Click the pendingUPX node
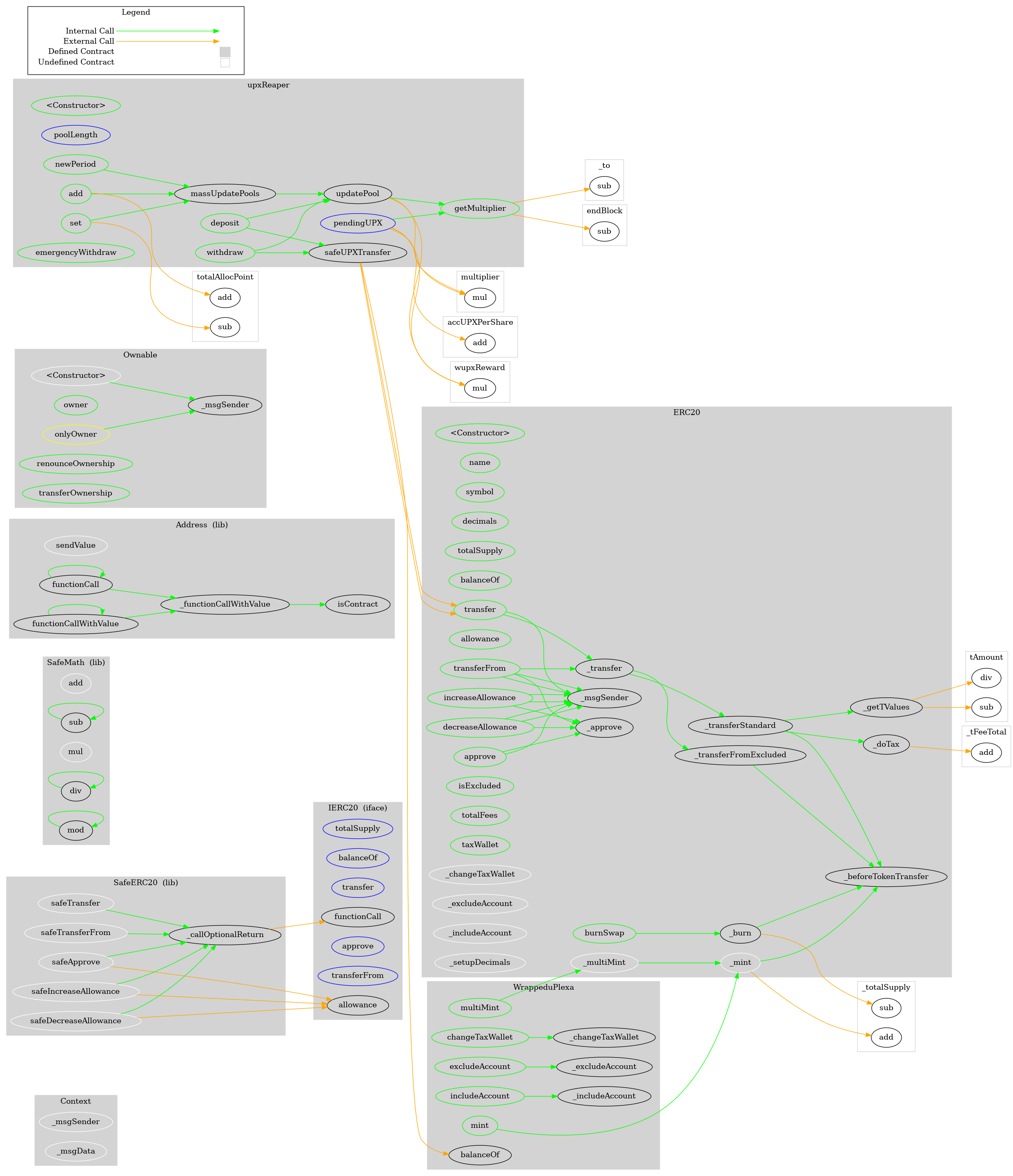The height and width of the screenshot is (1176, 1013). [x=357, y=223]
